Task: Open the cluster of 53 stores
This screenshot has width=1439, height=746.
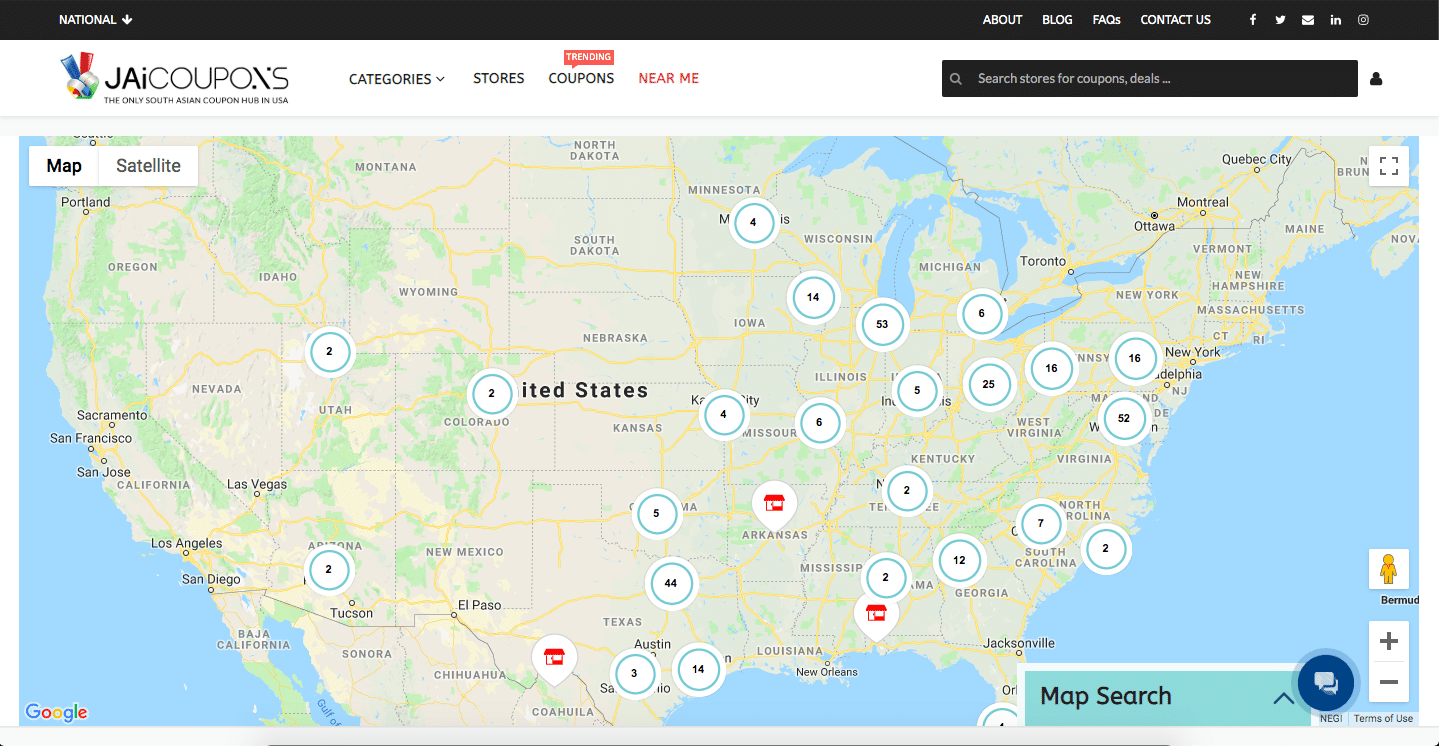Action: pos(882,324)
